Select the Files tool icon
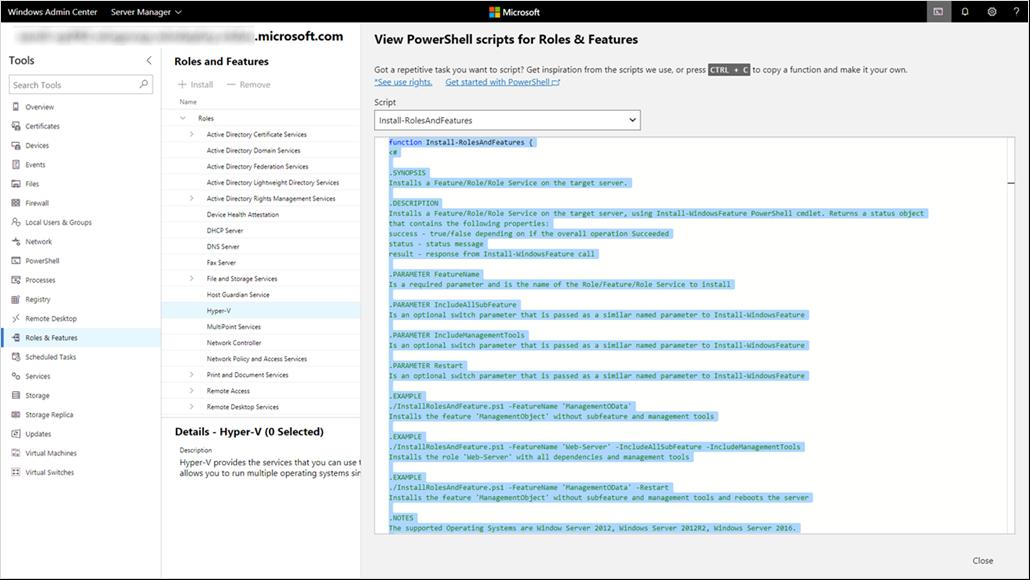1030x580 pixels. click(x=16, y=184)
